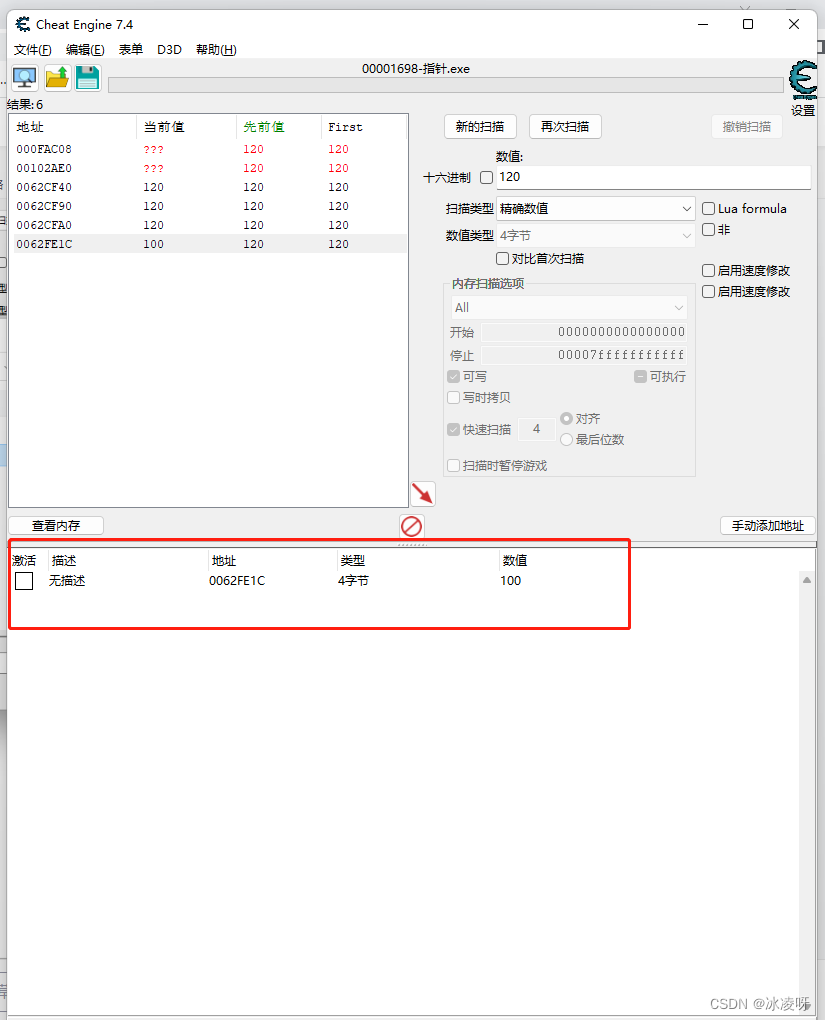The height and width of the screenshot is (1020, 825).
Task: Click the red clear list icon
Action: pos(411,526)
